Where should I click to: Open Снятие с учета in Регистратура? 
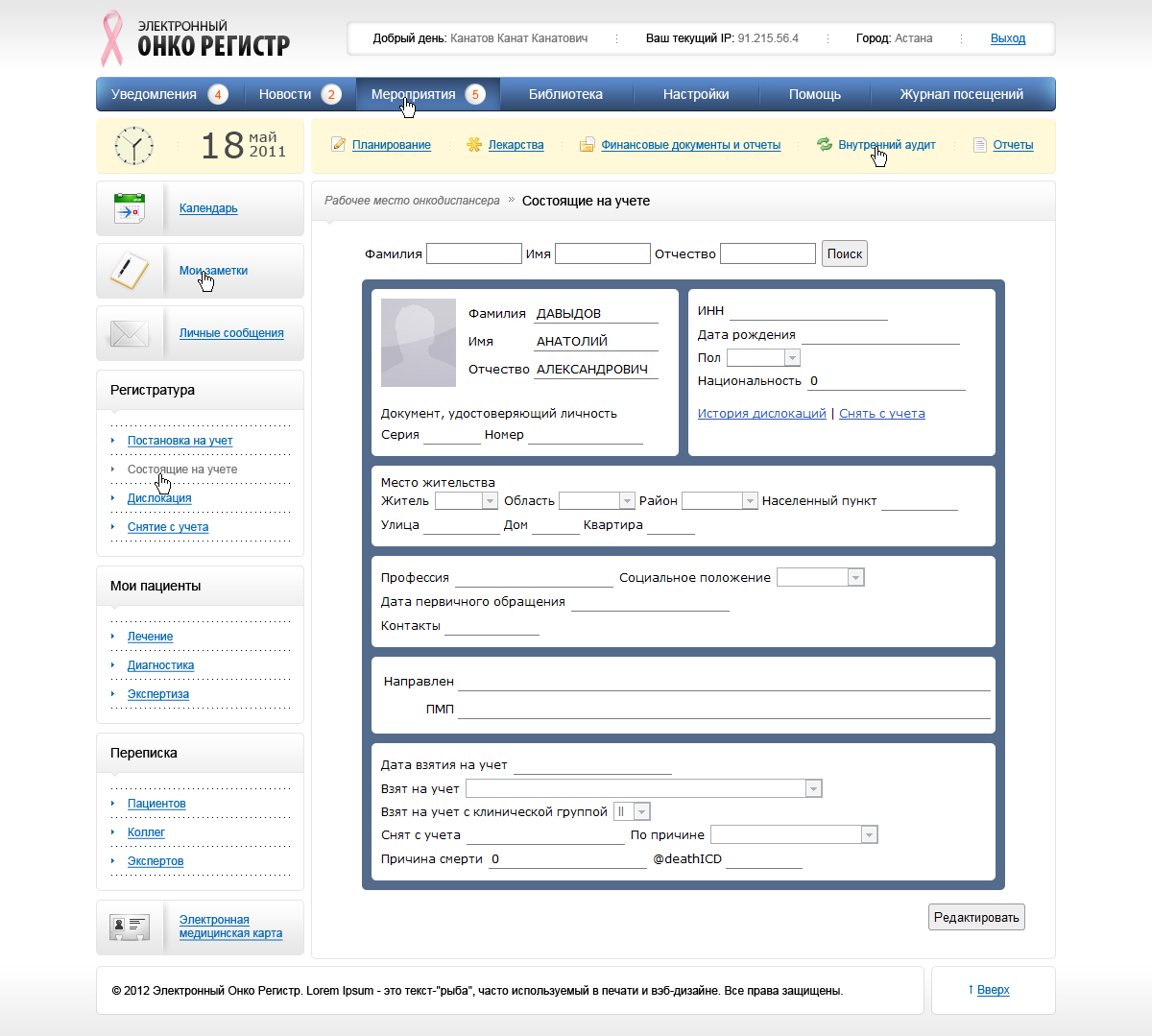click(168, 527)
